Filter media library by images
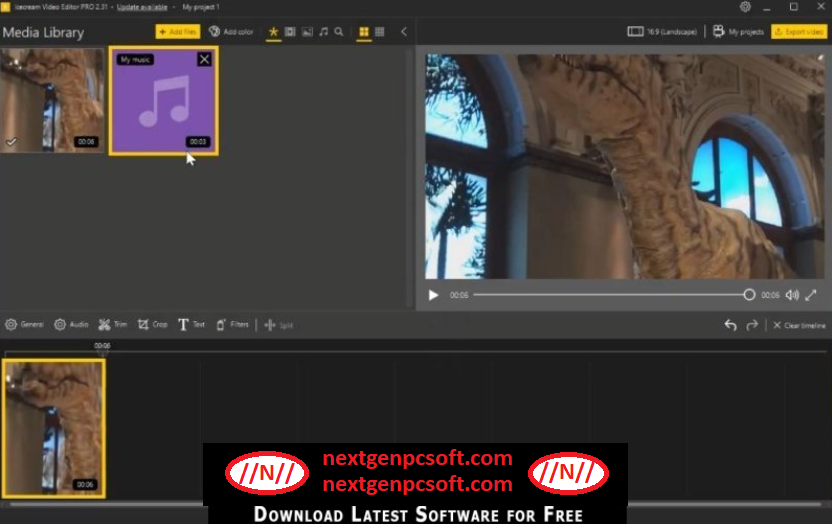The width and height of the screenshot is (832, 524). [x=307, y=32]
